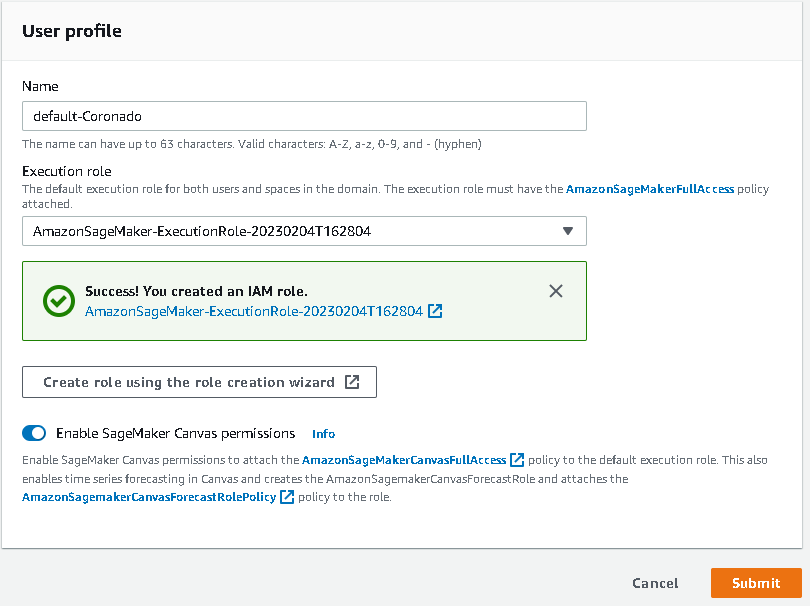810x606 pixels.
Task: Click the success checkmark icon
Action: point(58,301)
